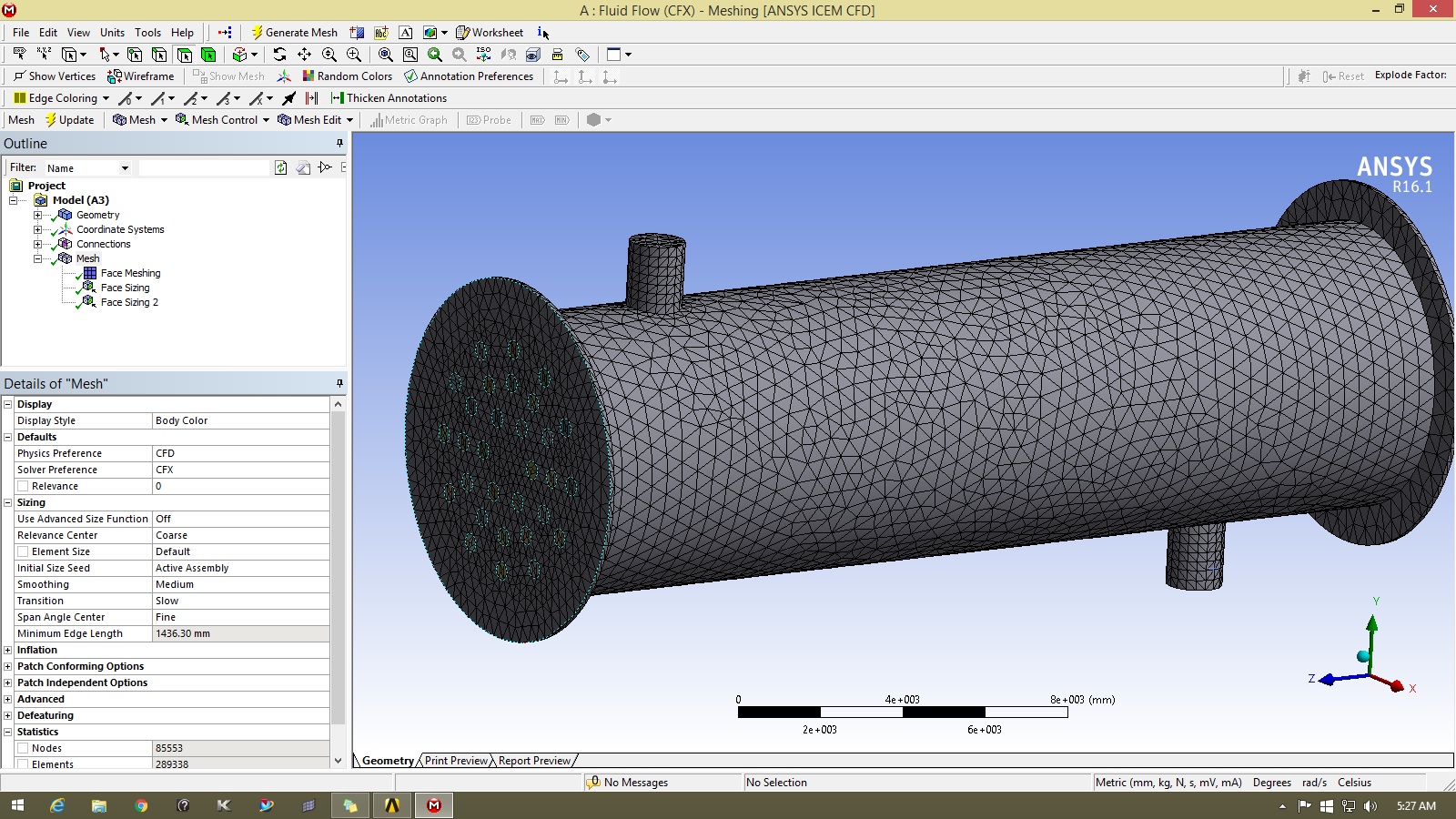Click the Generate Mesh lightning icon
The image size is (1456, 819).
coord(257,32)
